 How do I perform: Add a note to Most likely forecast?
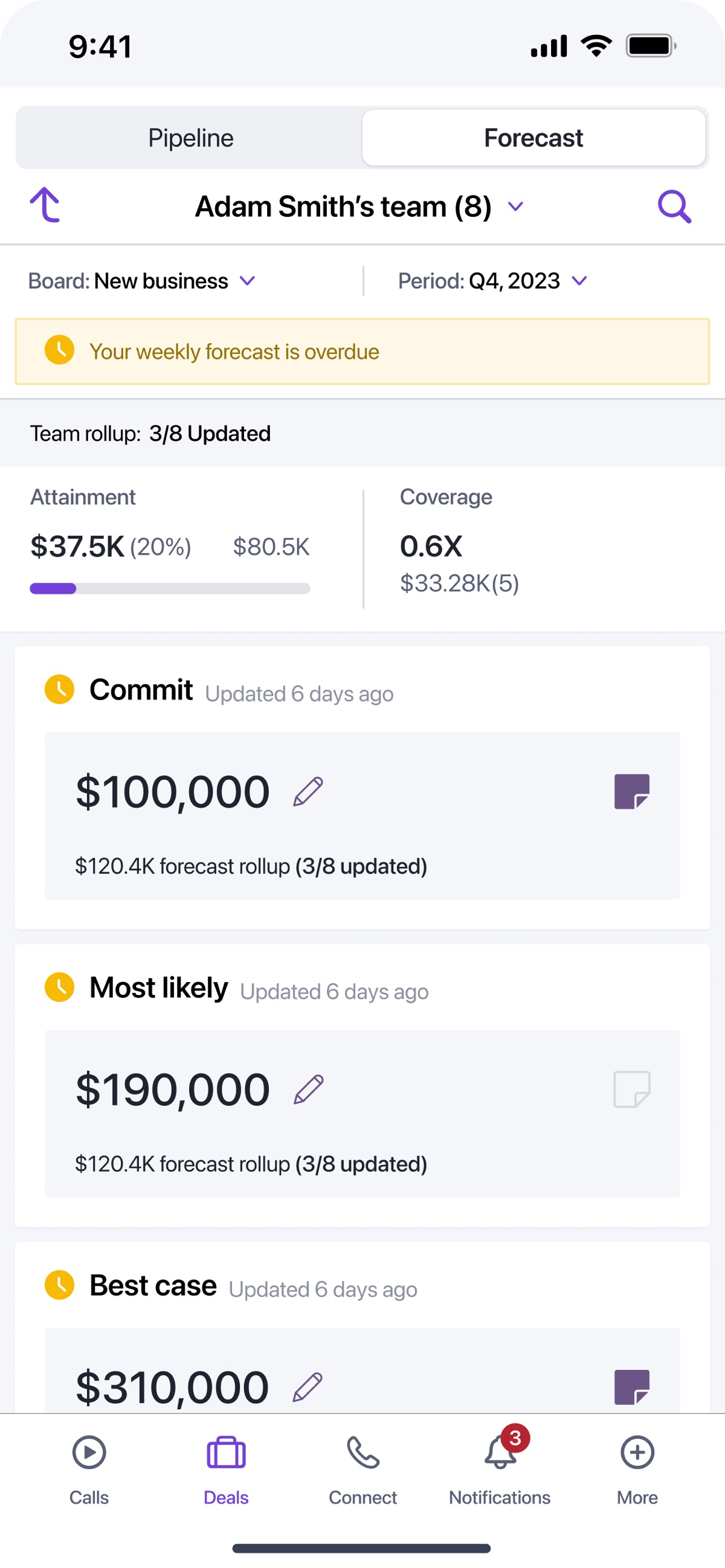click(632, 1089)
